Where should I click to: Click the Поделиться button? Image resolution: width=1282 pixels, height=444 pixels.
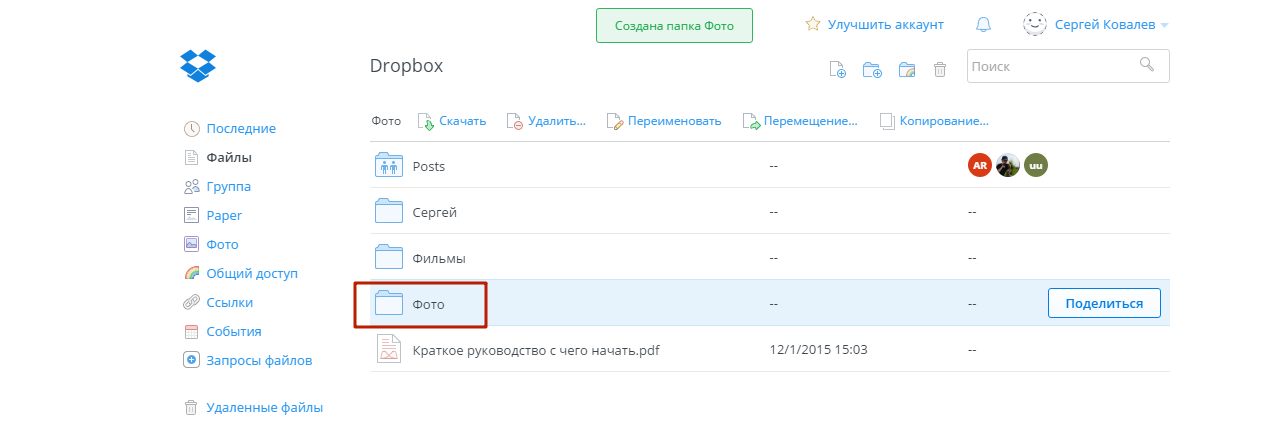coord(1104,303)
